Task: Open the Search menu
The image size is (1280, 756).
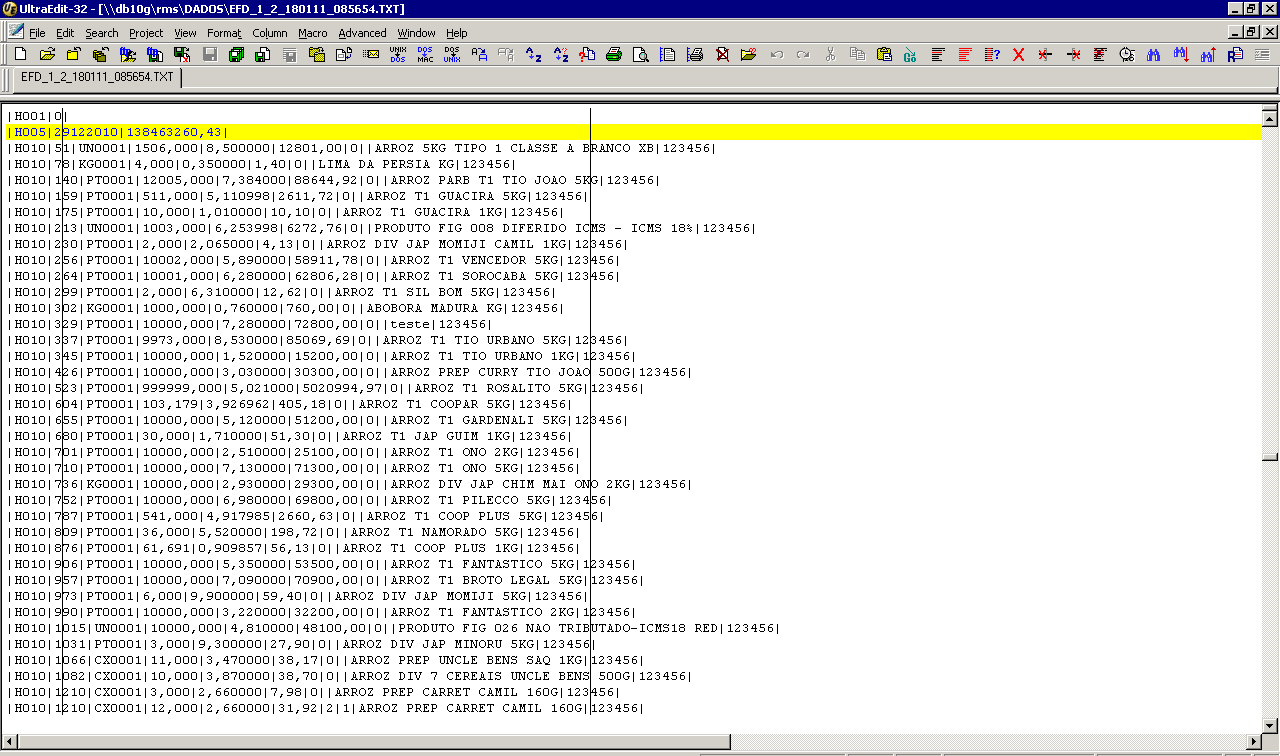Action: (x=101, y=33)
